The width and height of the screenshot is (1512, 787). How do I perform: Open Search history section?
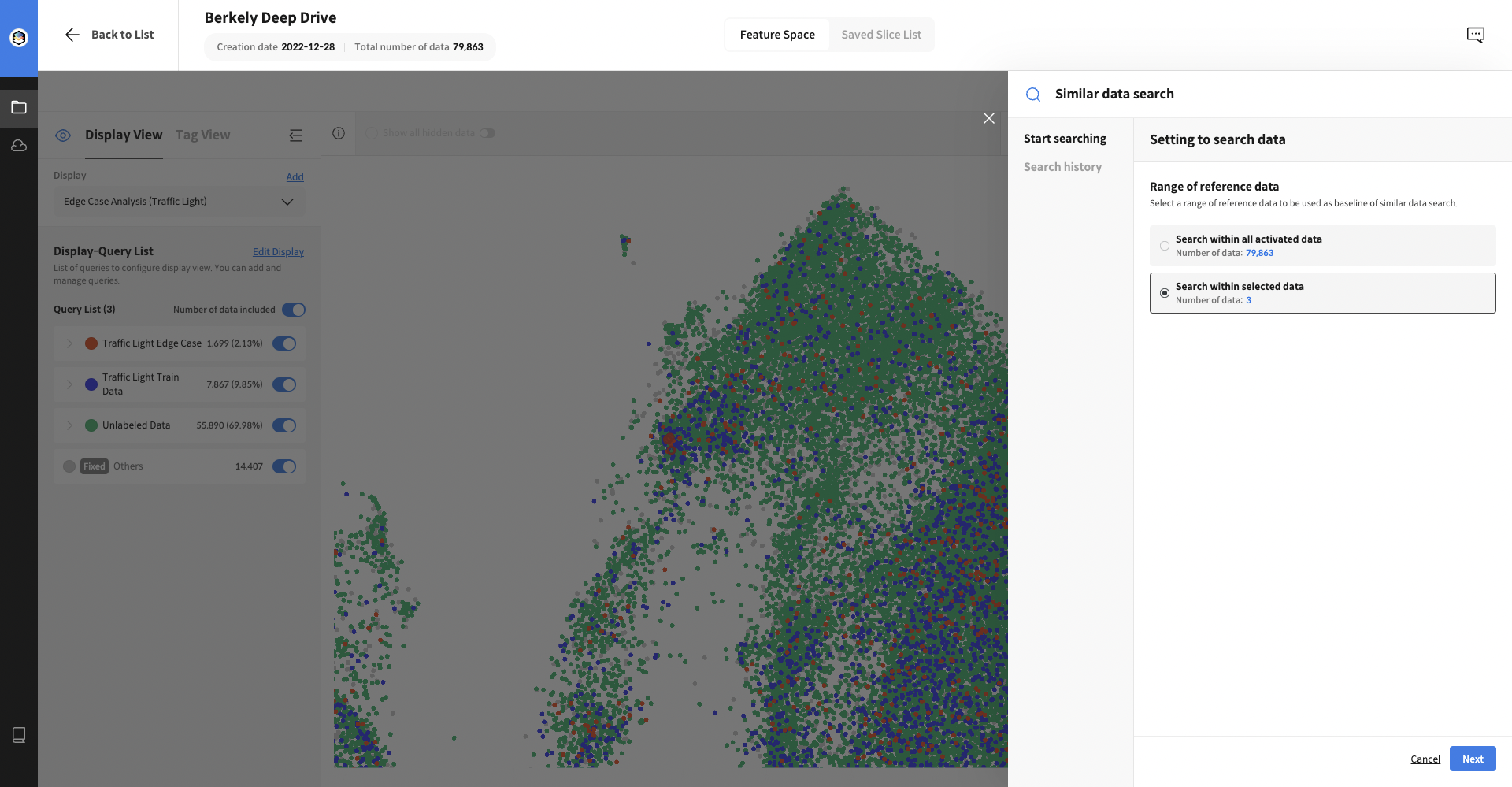(x=1062, y=167)
